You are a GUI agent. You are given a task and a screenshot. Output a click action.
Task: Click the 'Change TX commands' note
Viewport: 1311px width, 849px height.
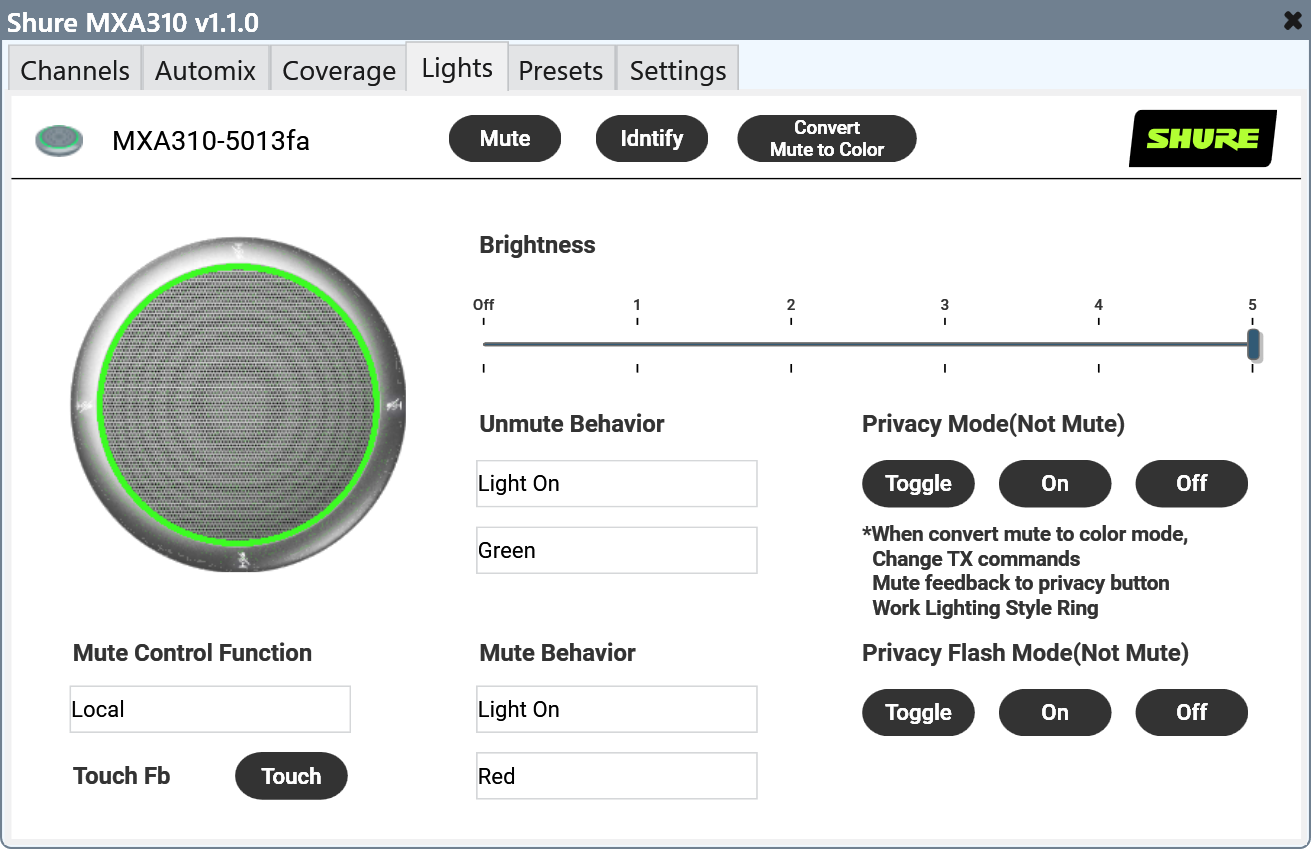(976, 559)
